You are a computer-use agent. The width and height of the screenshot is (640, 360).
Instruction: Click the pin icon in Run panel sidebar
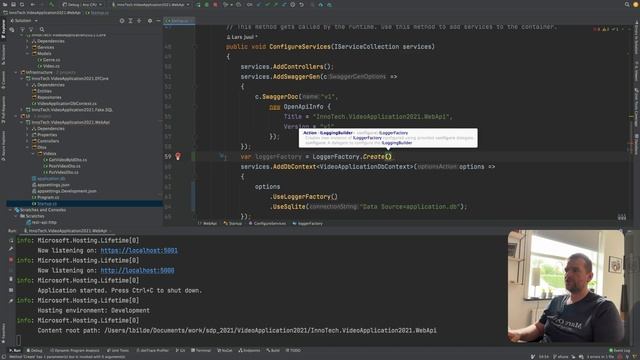point(11,300)
